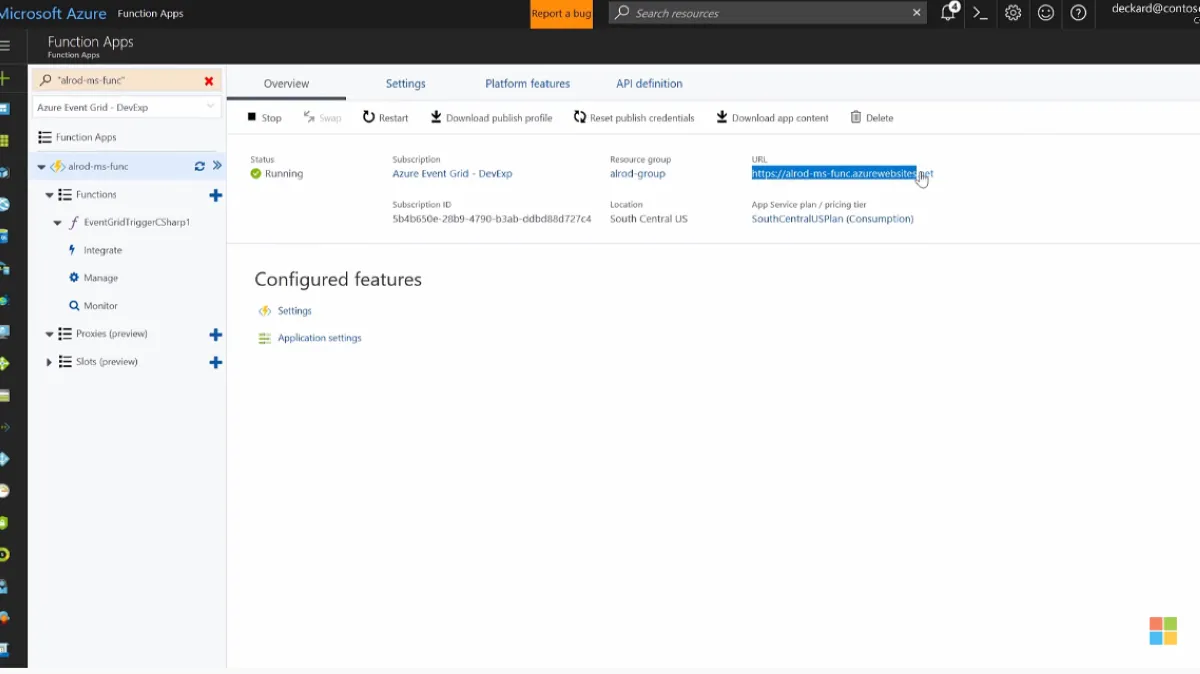Focus the Search resources field
Viewport: 1200px width, 674px height.
coord(766,13)
